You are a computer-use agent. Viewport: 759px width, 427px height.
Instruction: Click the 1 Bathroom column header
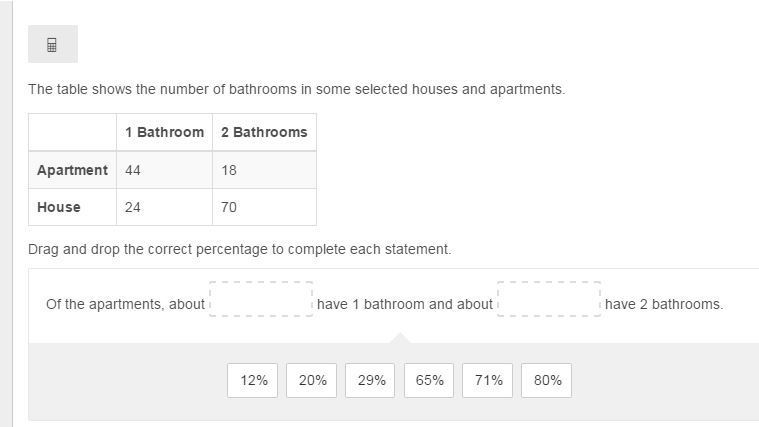(165, 132)
